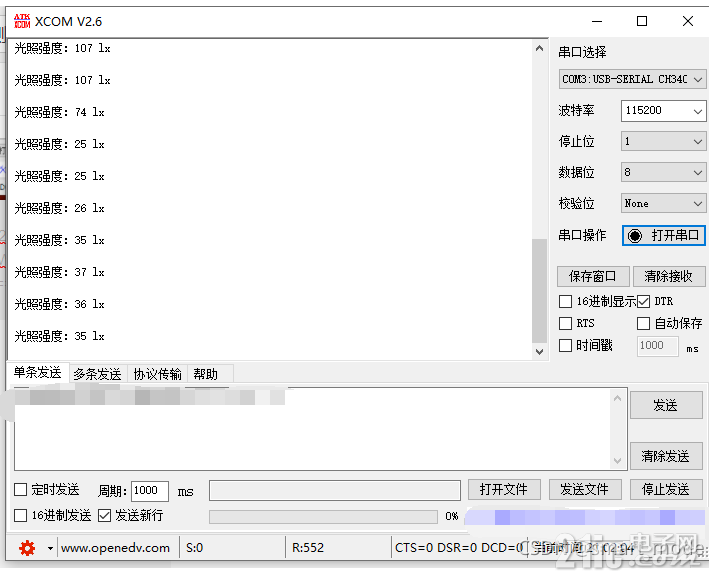Image resolution: width=709 pixels, height=576 pixels.
Task: Click the XCOM app logo icon
Action: (22, 21)
